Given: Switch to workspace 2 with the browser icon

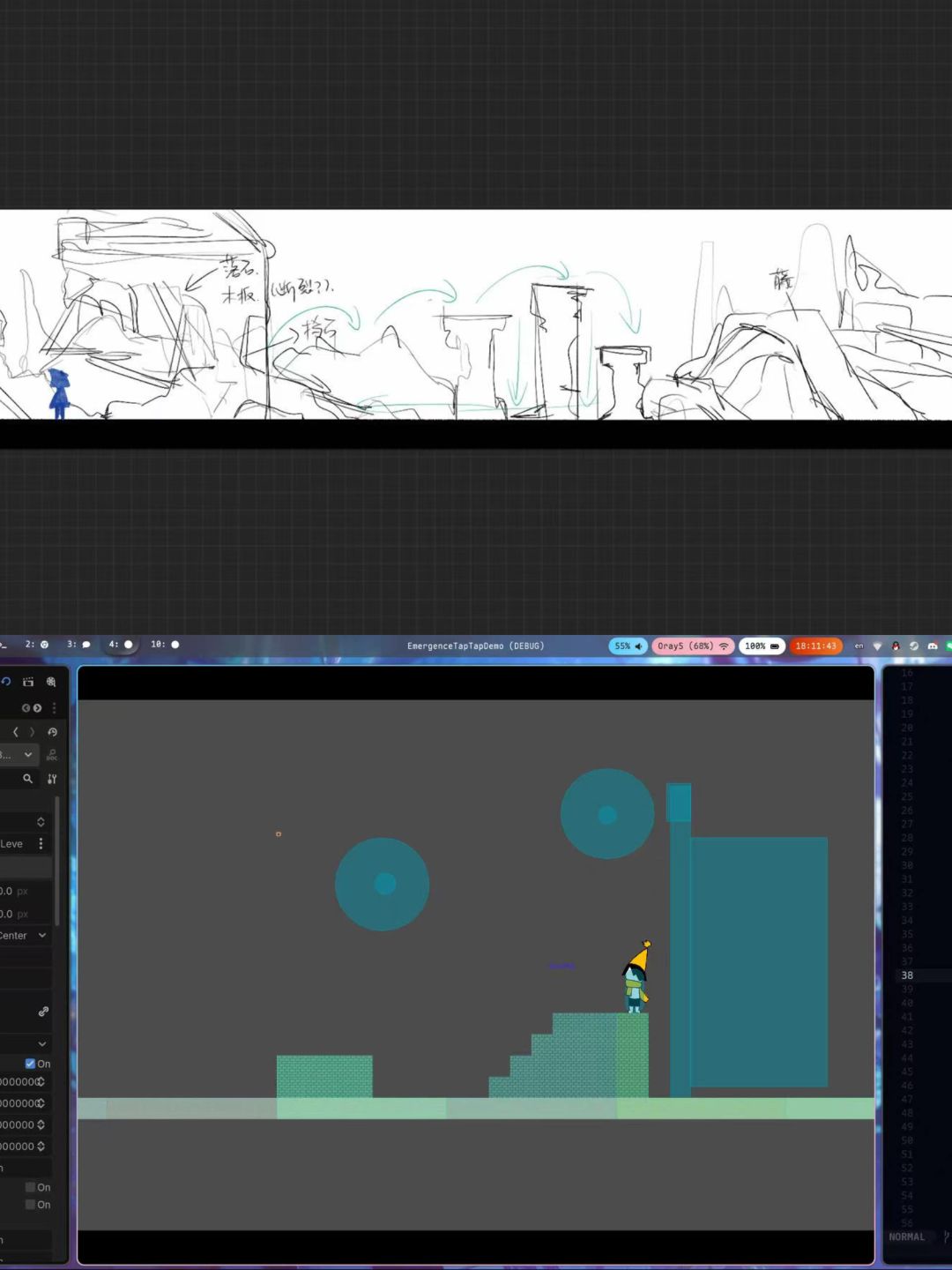Looking at the screenshot, I should click(37, 645).
